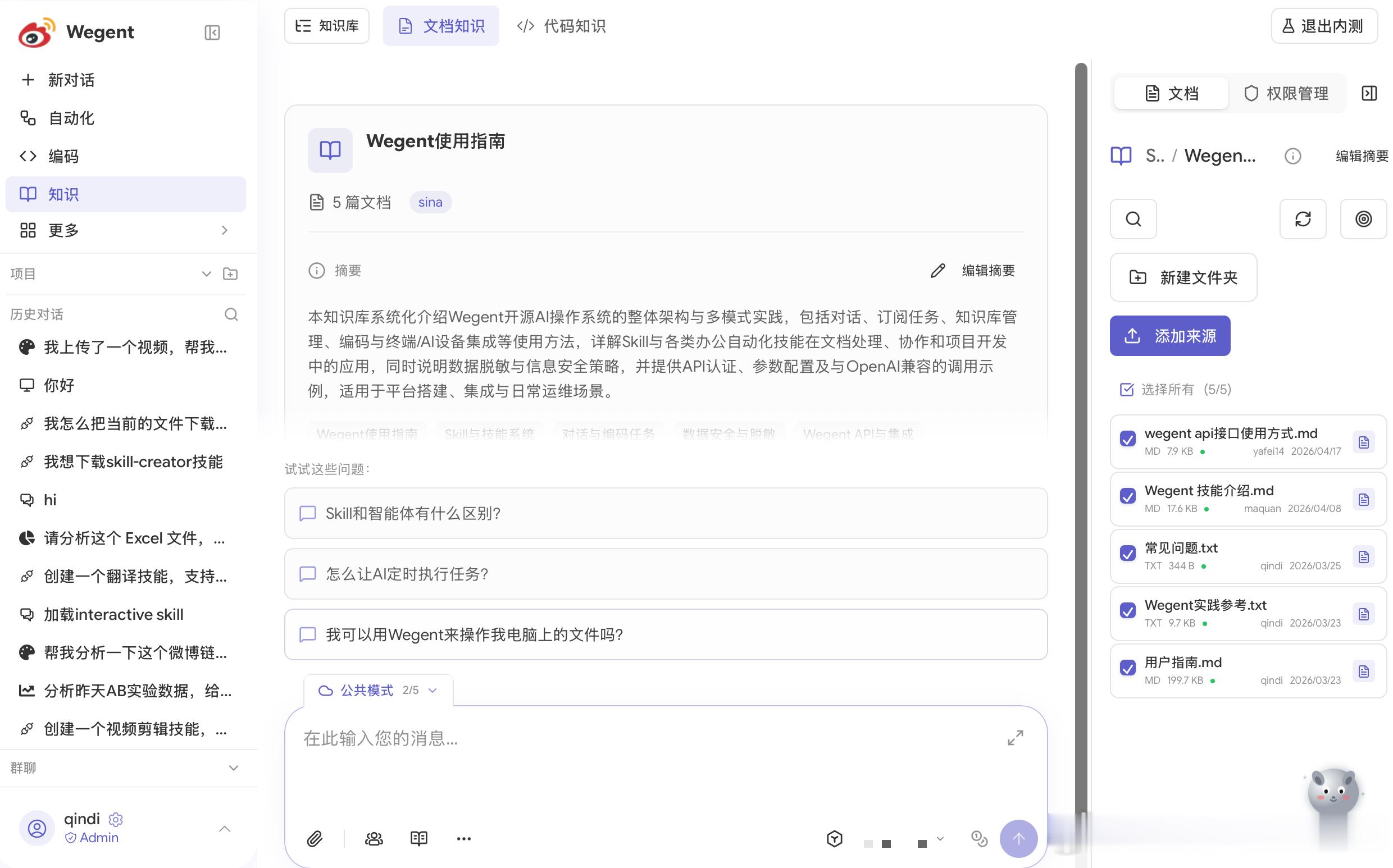Uncheck wegent api接口使用方式.md checkbox
Image resolution: width=1393 pixels, height=868 pixels.
(1128, 439)
